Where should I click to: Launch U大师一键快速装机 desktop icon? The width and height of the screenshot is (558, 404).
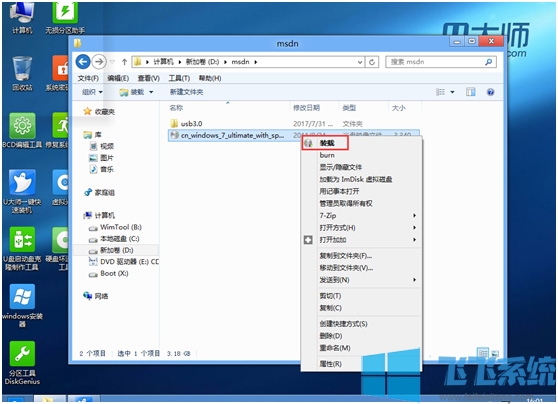[22, 191]
